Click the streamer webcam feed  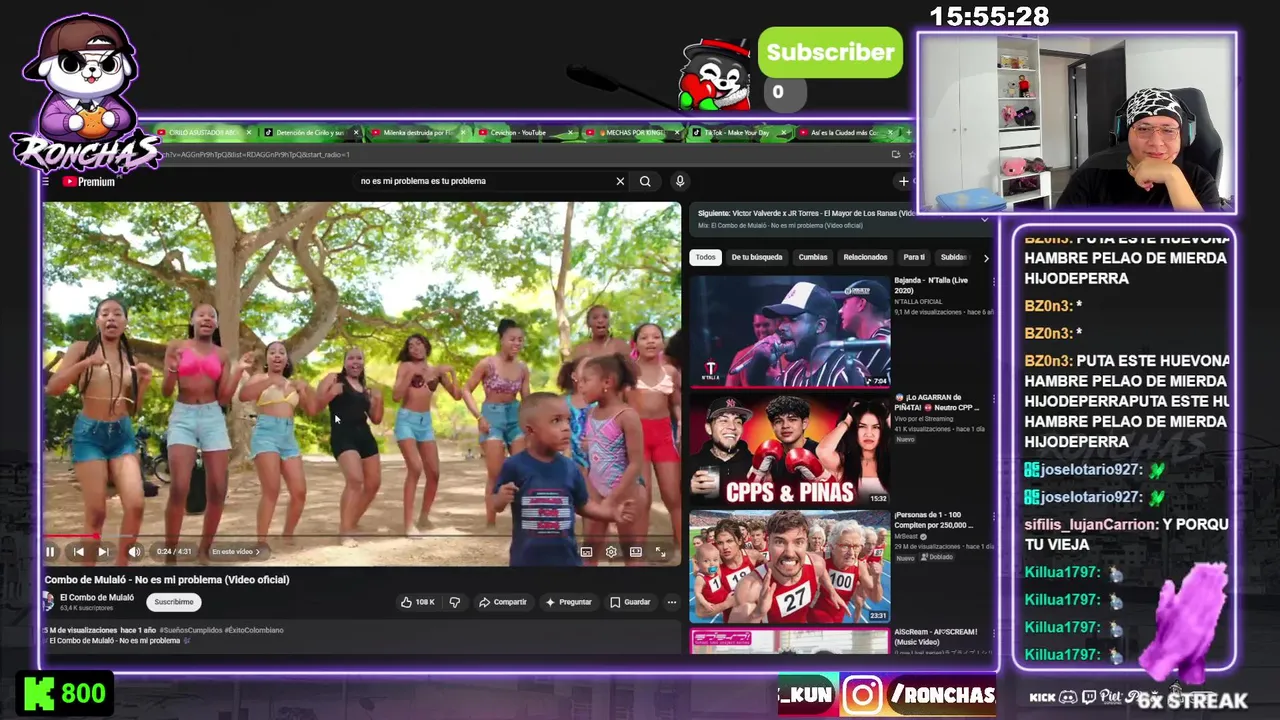click(1077, 123)
